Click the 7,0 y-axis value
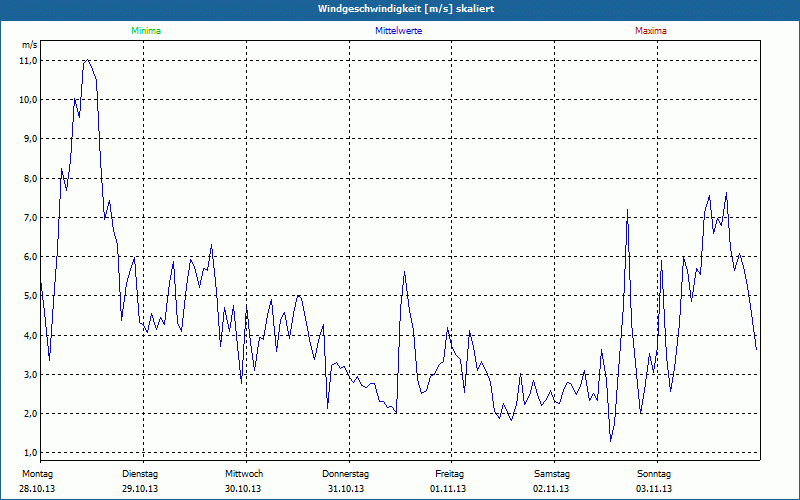The width and height of the screenshot is (800, 500). pyautogui.click(x=29, y=218)
